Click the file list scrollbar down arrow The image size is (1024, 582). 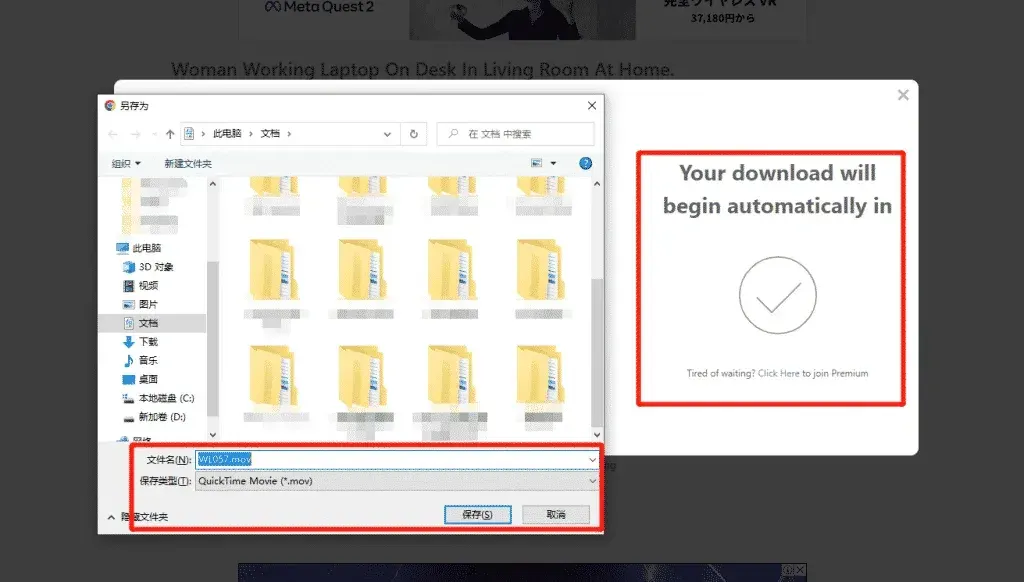click(596, 434)
